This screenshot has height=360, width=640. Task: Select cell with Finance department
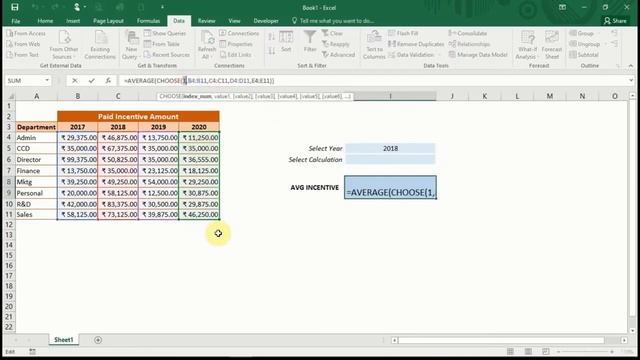point(36,171)
